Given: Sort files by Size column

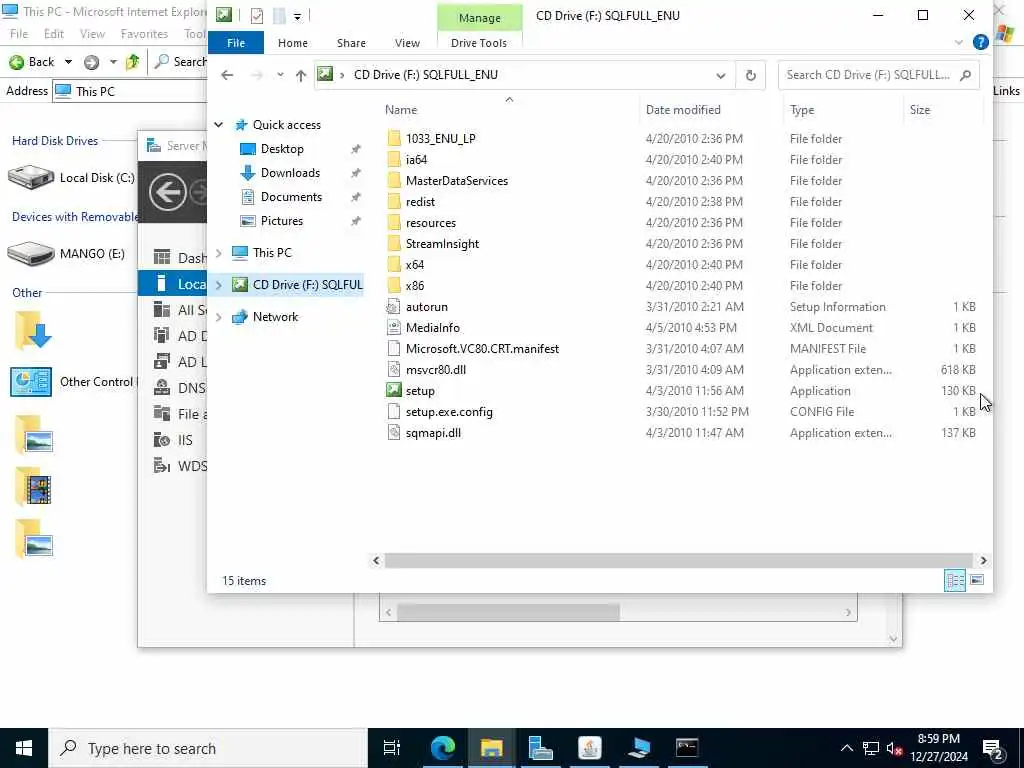Looking at the screenshot, I should pos(943,110).
